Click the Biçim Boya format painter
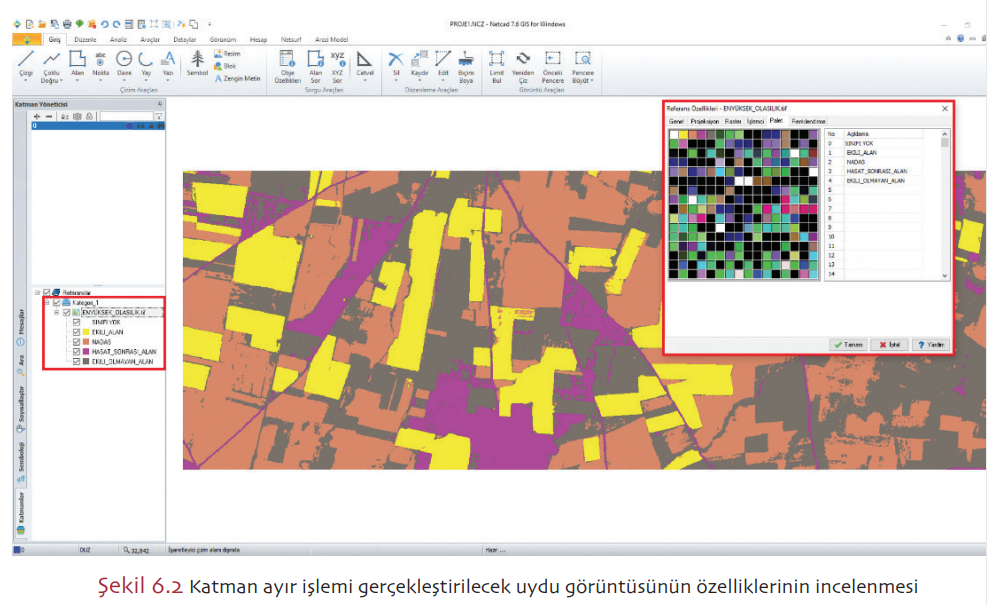 [x=466, y=62]
